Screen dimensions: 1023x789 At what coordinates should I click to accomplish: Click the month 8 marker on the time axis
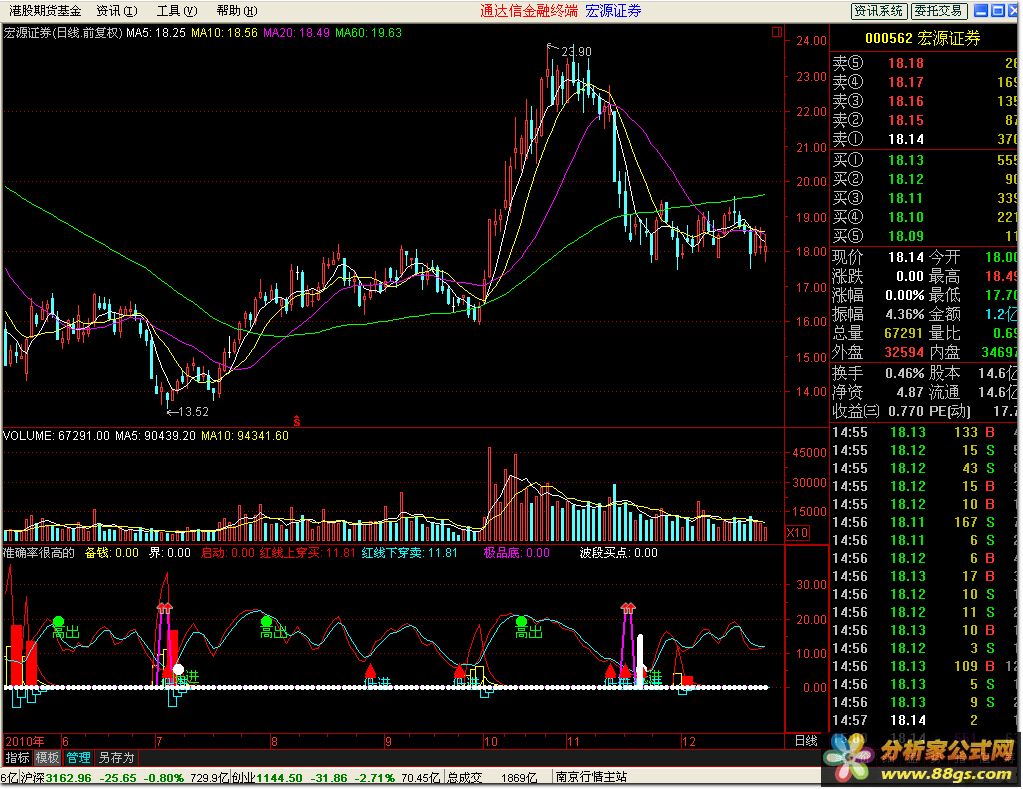[x=274, y=741]
